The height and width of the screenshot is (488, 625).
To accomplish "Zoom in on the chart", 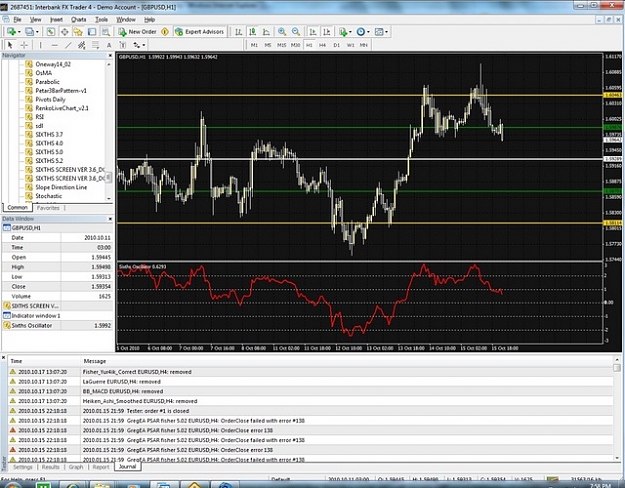I will [282, 32].
